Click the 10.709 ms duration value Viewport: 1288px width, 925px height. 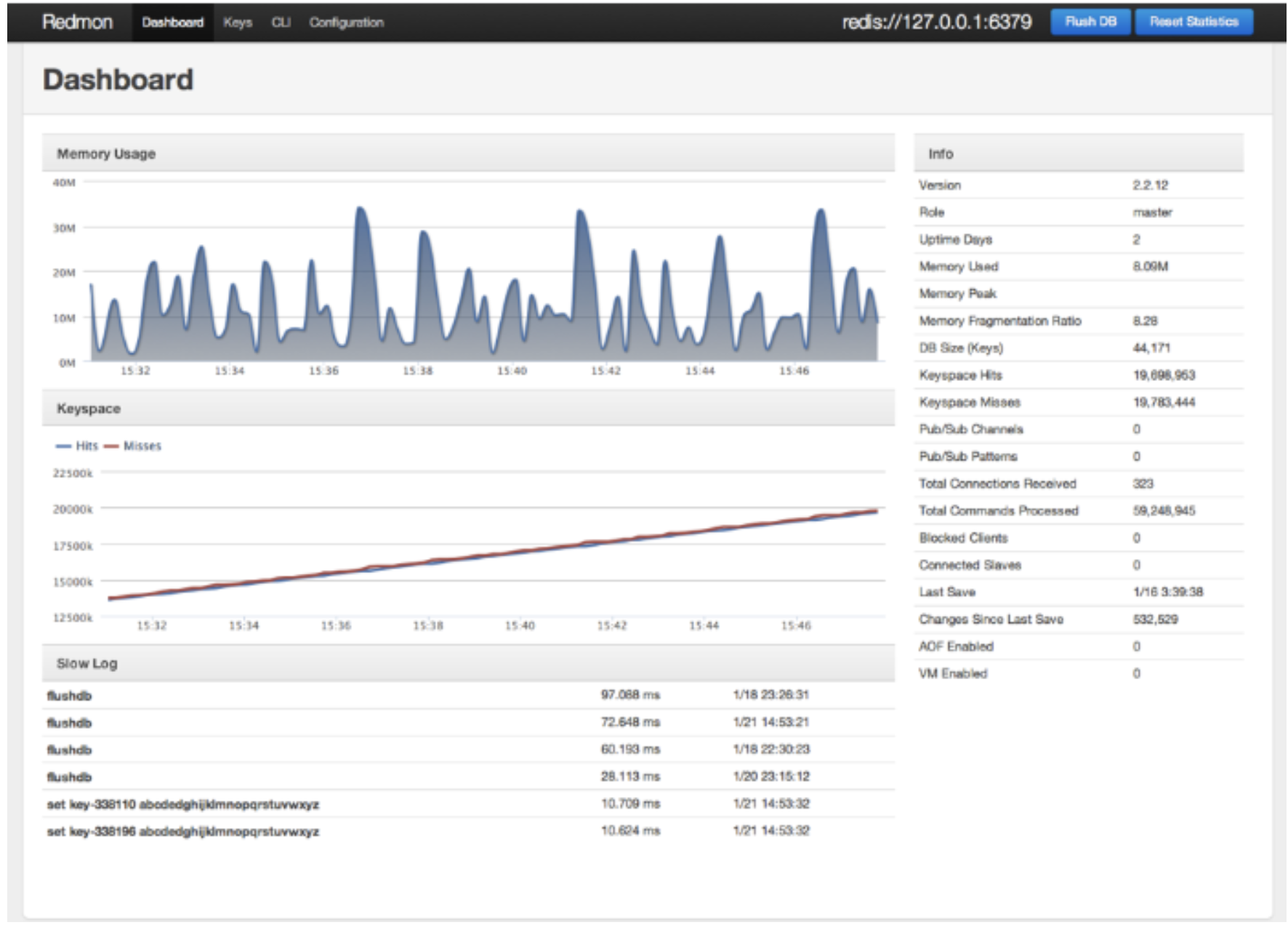[630, 804]
